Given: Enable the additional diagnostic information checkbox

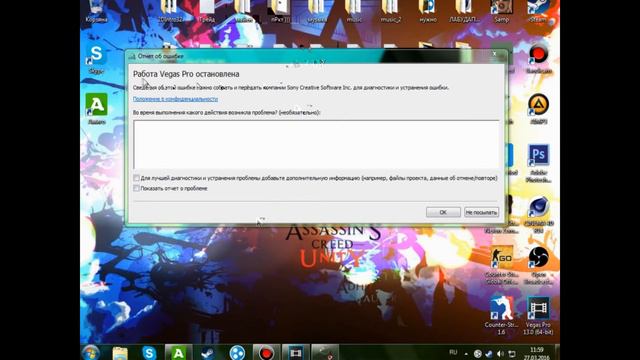Looking at the screenshot, I should tap(136, 178).
